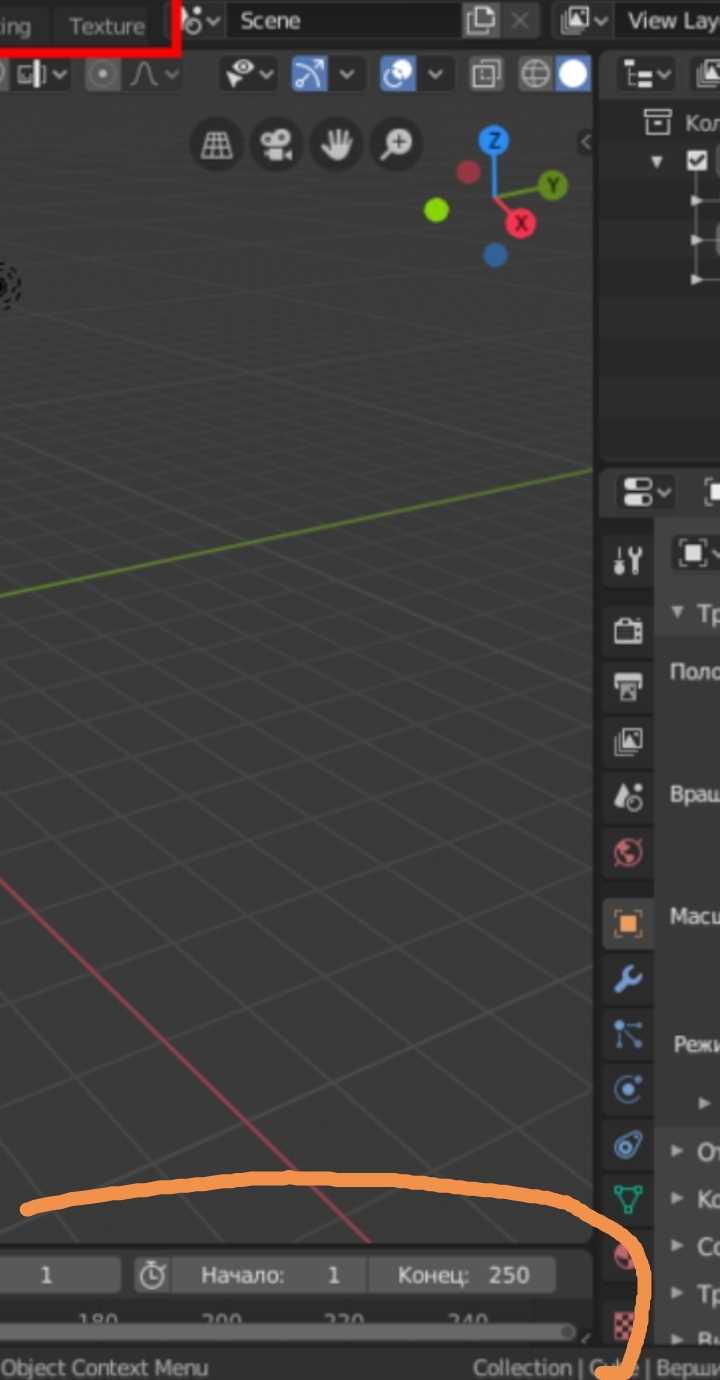Click the current frame field showing 1

tap(60, 1275)
